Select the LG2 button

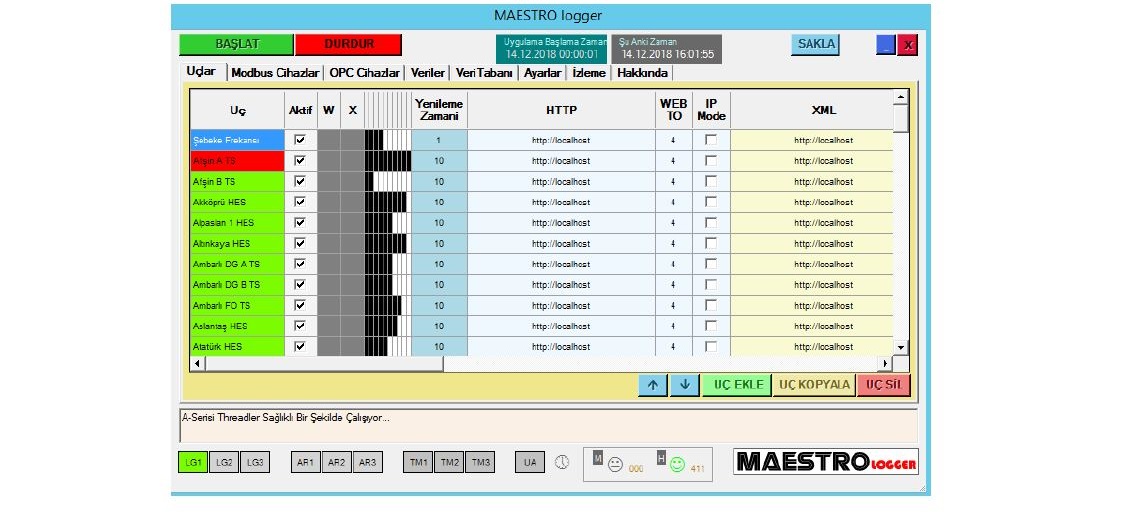pyautogui.click(x=223, y=462)
